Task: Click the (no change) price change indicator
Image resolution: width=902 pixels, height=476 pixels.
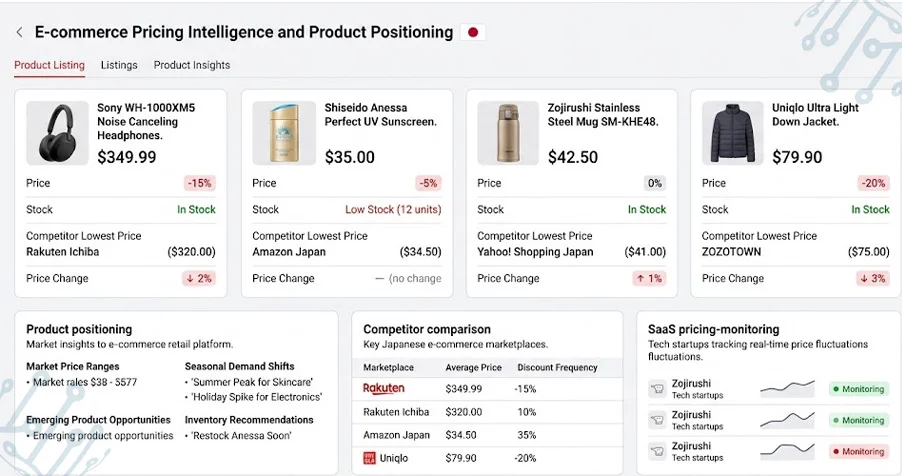Action: 408,279
